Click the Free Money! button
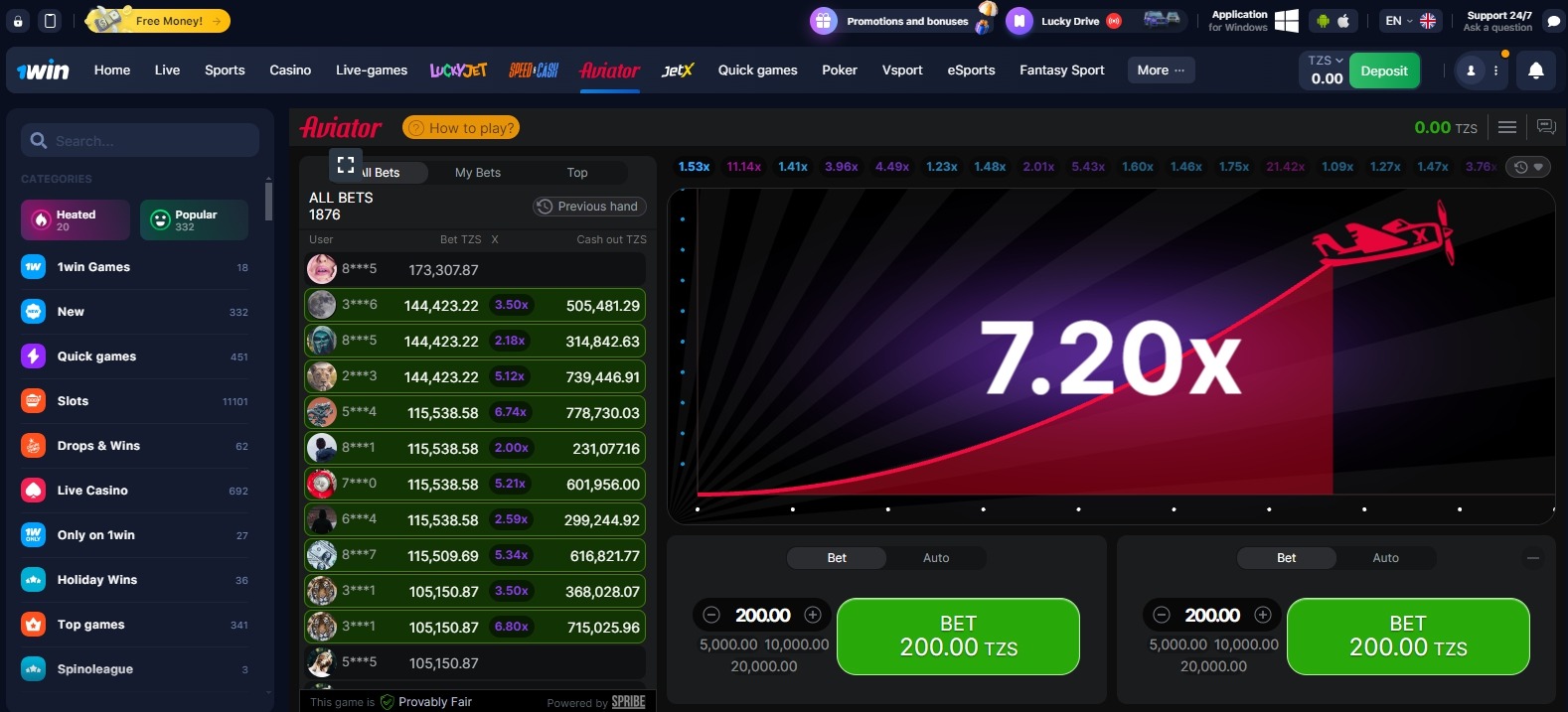1568x712 pixels. point(159,21)
